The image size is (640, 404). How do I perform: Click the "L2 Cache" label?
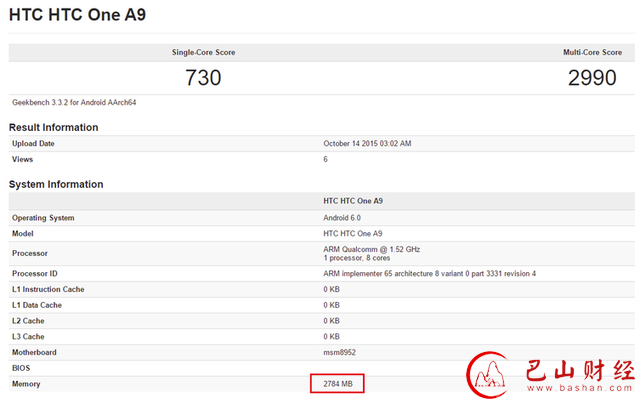click(x=28, y=321)
